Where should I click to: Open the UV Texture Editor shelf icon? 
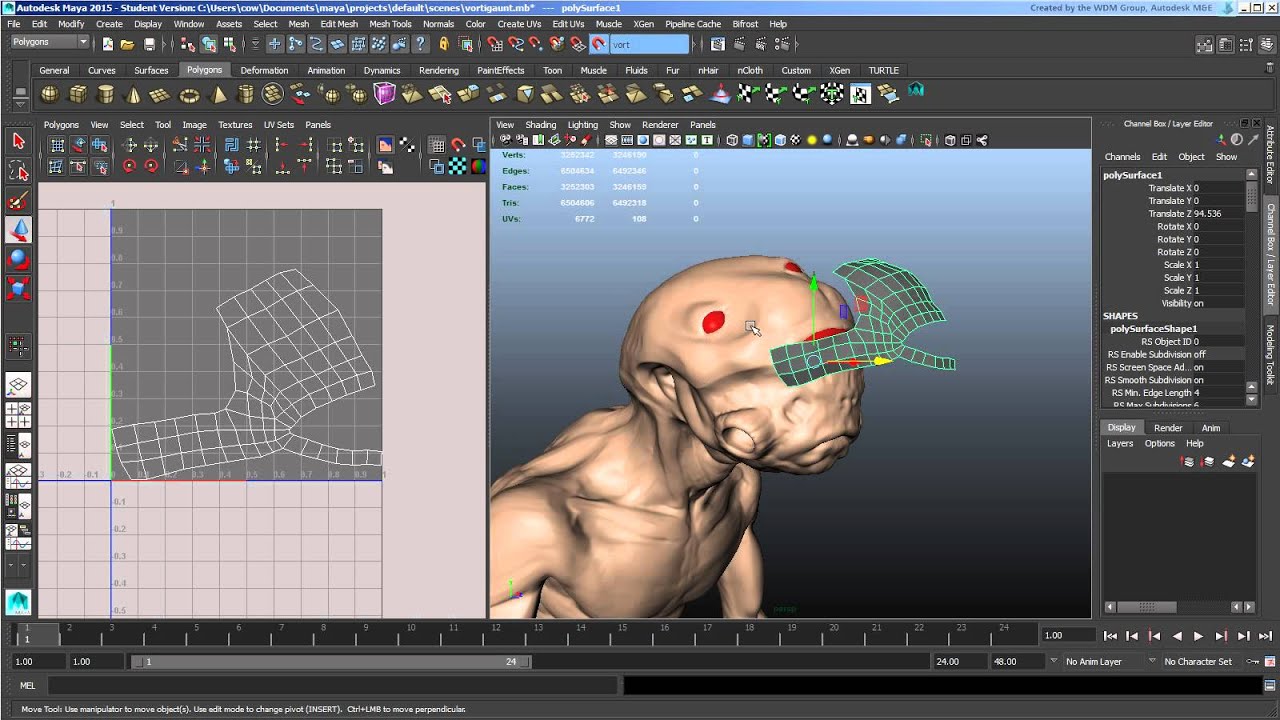pos(860,94)
